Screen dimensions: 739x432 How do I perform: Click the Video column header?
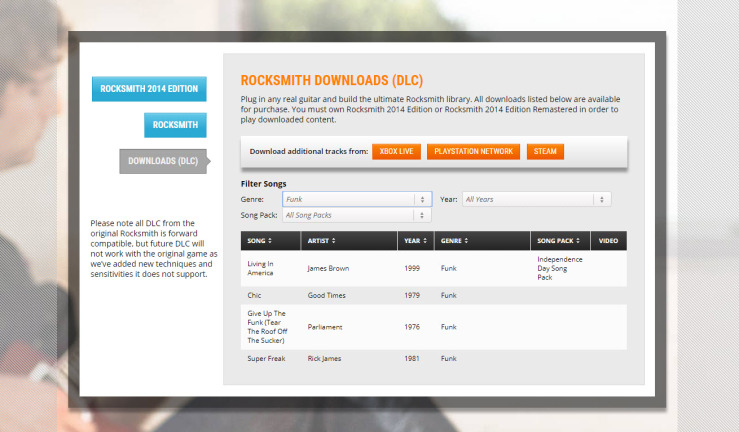click(x=608, y=241)
